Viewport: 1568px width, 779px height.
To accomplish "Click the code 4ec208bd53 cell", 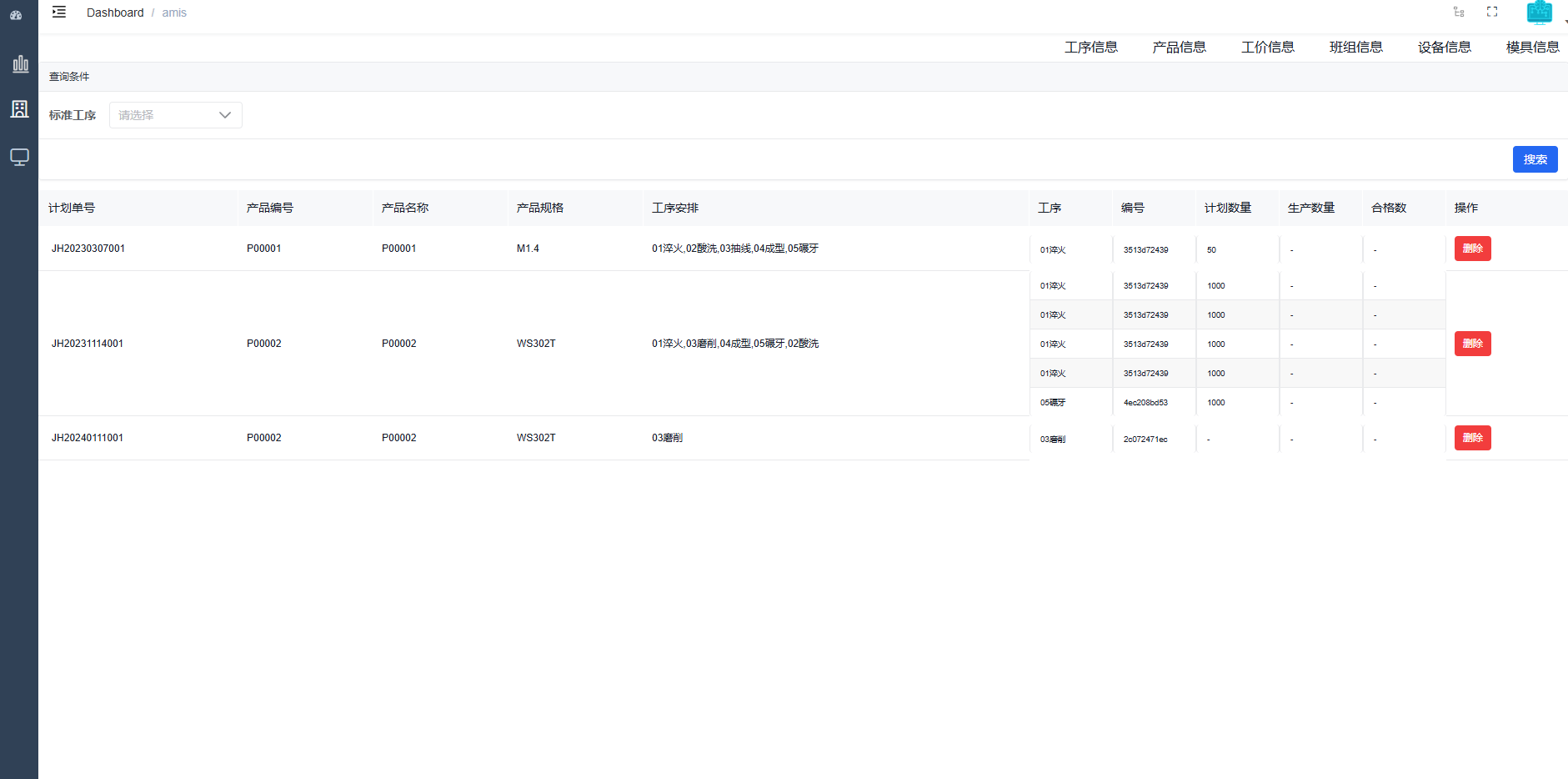I will (1145, 403).
